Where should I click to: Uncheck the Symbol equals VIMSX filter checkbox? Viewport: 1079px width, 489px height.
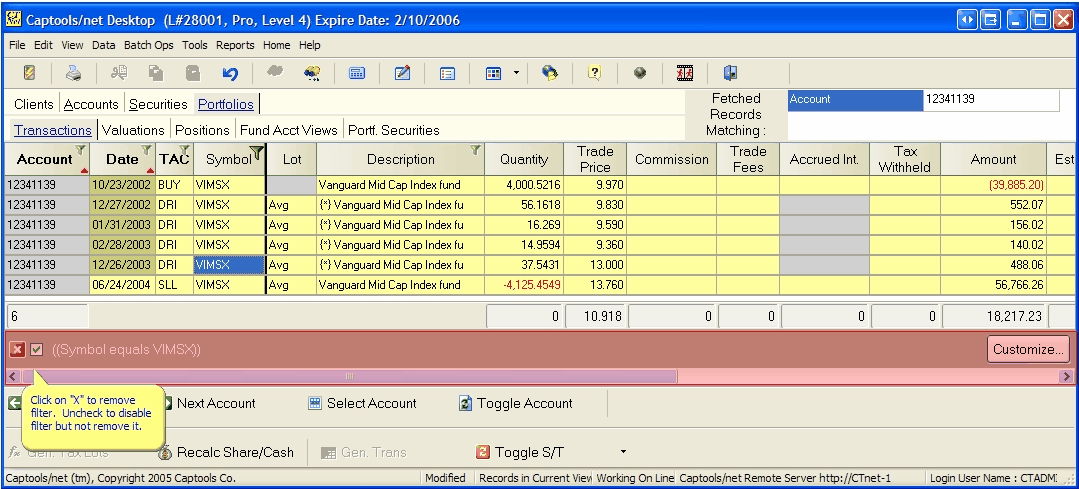[37, 349]
